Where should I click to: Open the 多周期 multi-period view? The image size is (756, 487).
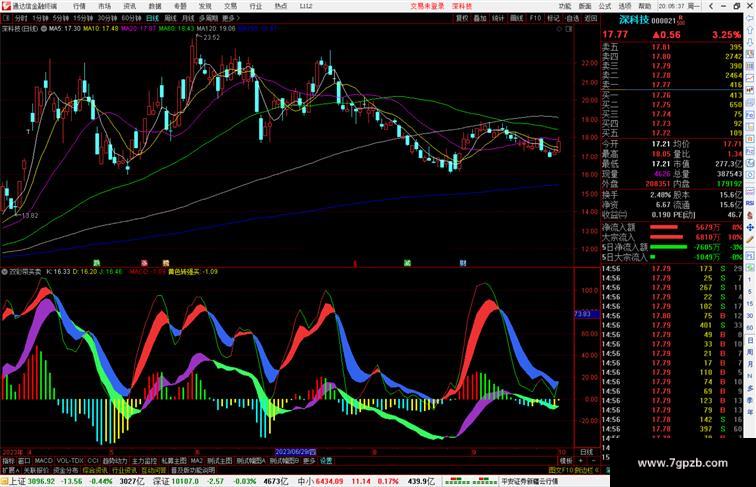208,18
